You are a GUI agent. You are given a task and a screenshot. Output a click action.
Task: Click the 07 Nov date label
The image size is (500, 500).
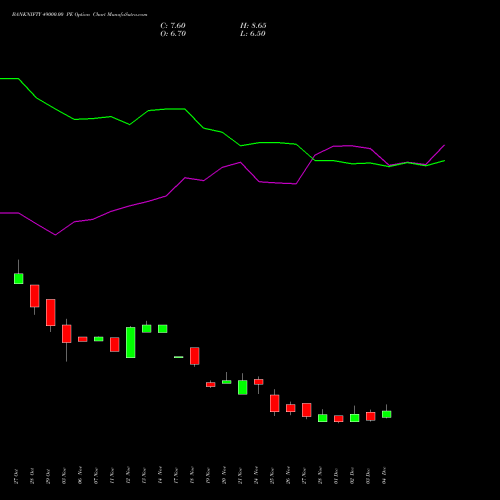pos(96,476)
